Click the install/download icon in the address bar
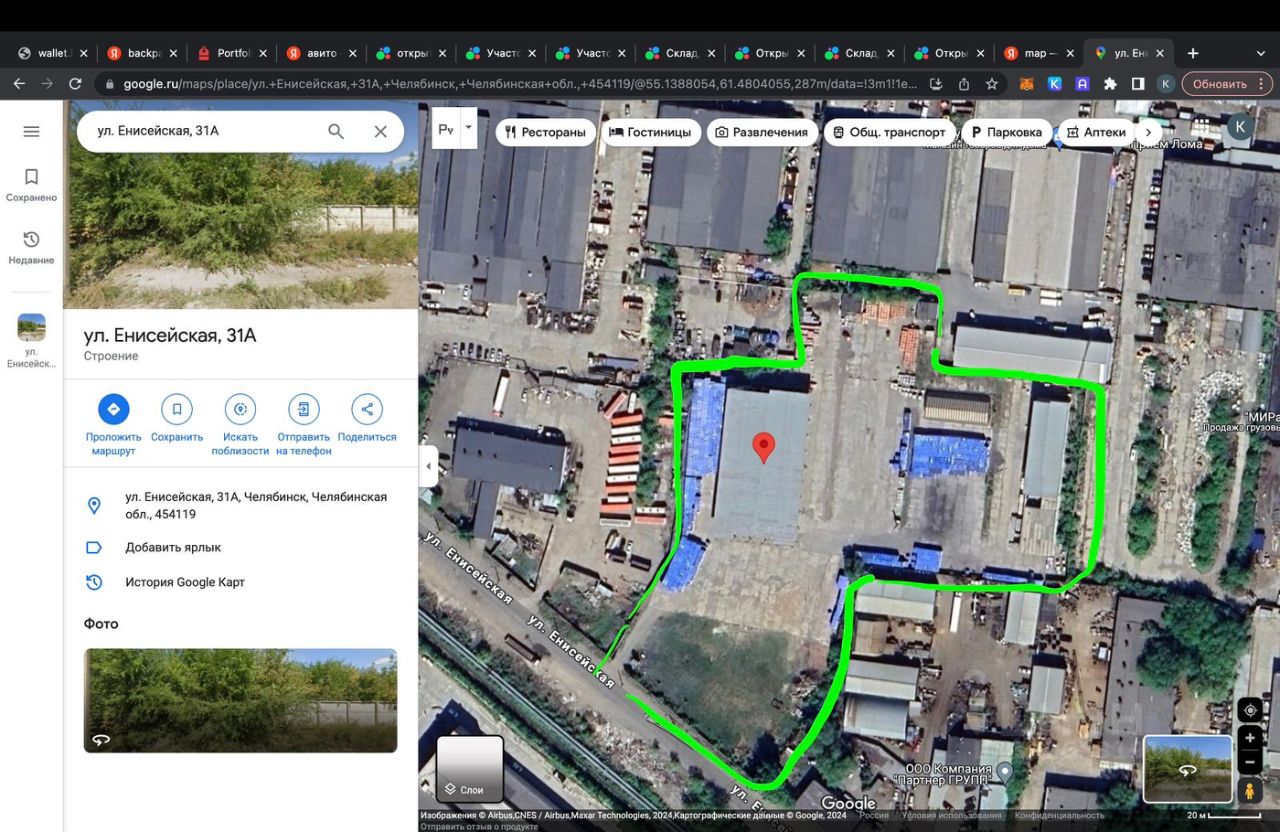The image size is (1280, 832). (936, 84)
